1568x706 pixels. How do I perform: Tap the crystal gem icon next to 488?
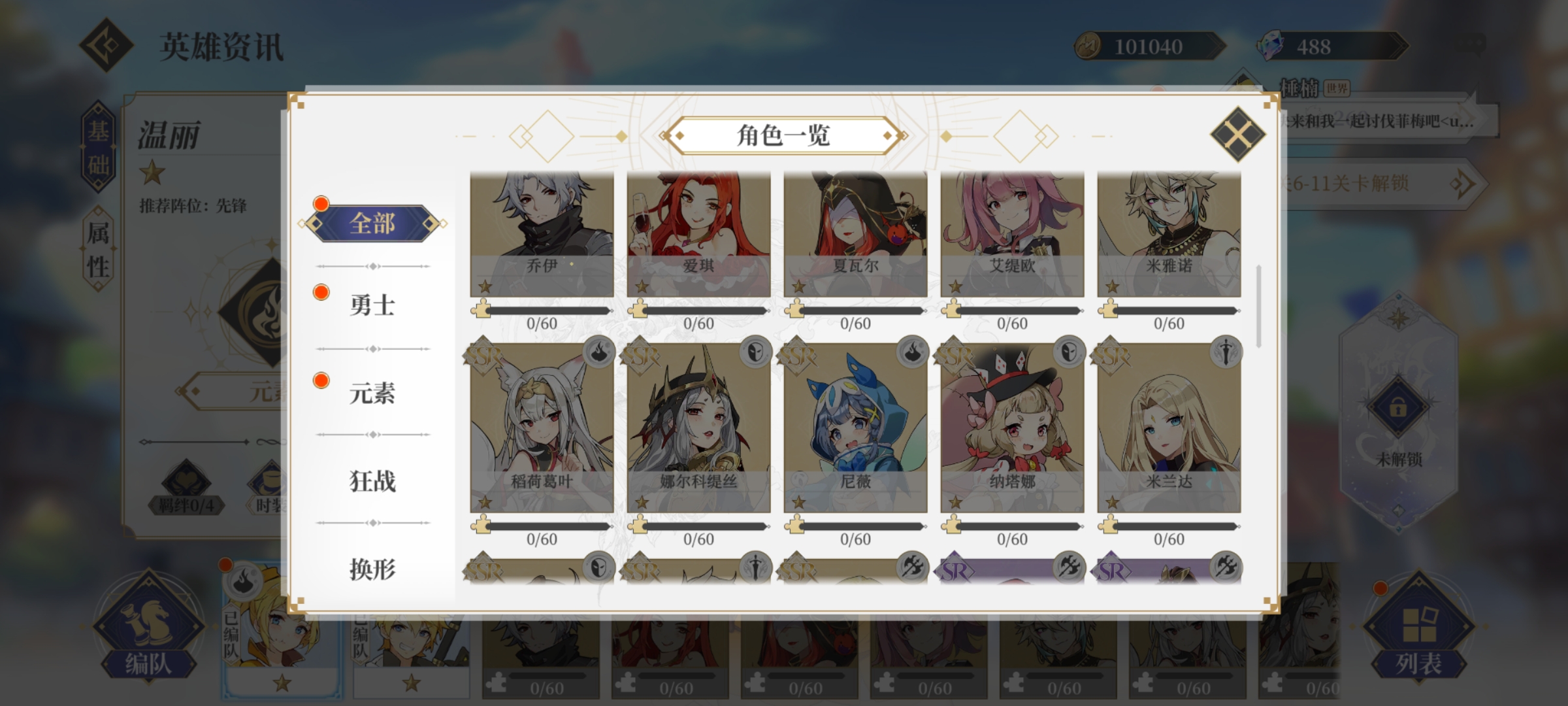(x=1271, y=46)
